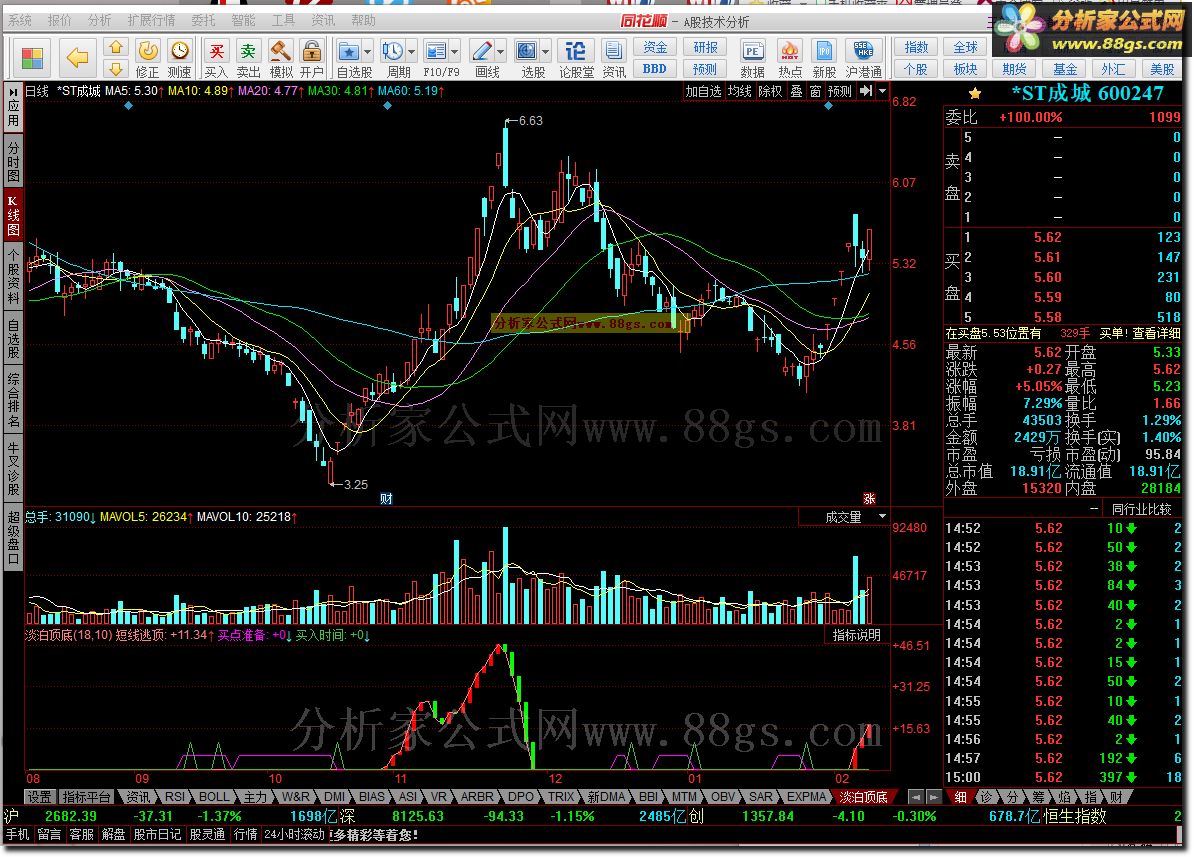Click the page-up arrow icon
Image resolution: width=1194 pixels, height=857 pixels.
point(116,47)
